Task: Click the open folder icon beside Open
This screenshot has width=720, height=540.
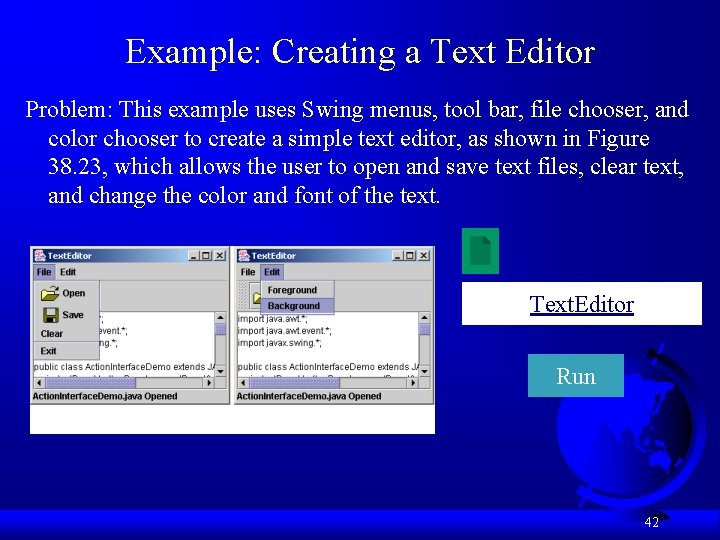Action: pyautogui.click(x=50, y=293)
